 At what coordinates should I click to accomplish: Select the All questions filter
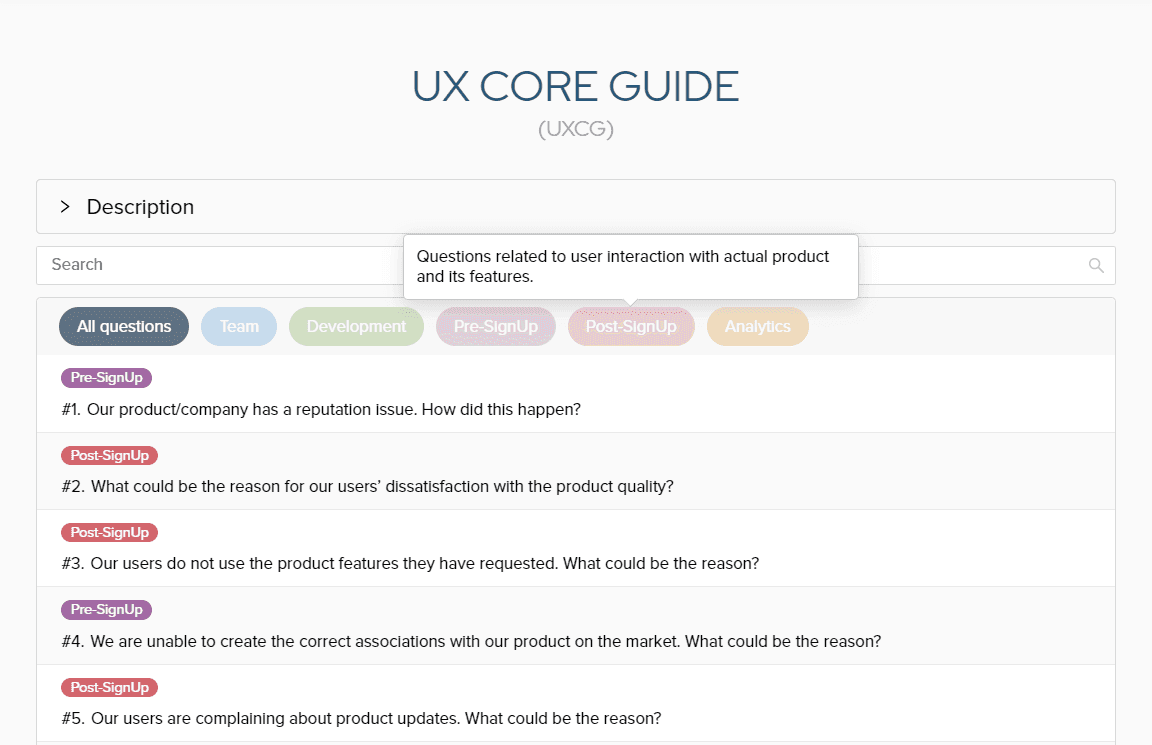[x=124, y=326]
